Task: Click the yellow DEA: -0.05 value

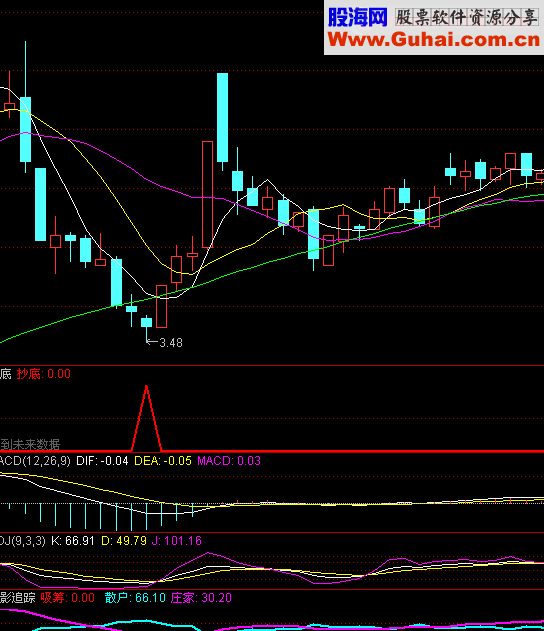Action: pyautogui.click(x=163, y=461)
